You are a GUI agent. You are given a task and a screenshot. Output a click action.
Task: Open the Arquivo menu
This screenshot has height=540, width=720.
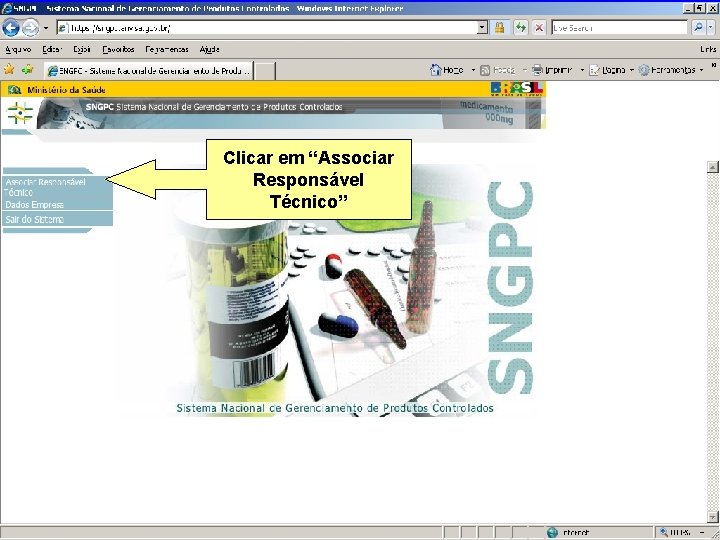[18, 49]
